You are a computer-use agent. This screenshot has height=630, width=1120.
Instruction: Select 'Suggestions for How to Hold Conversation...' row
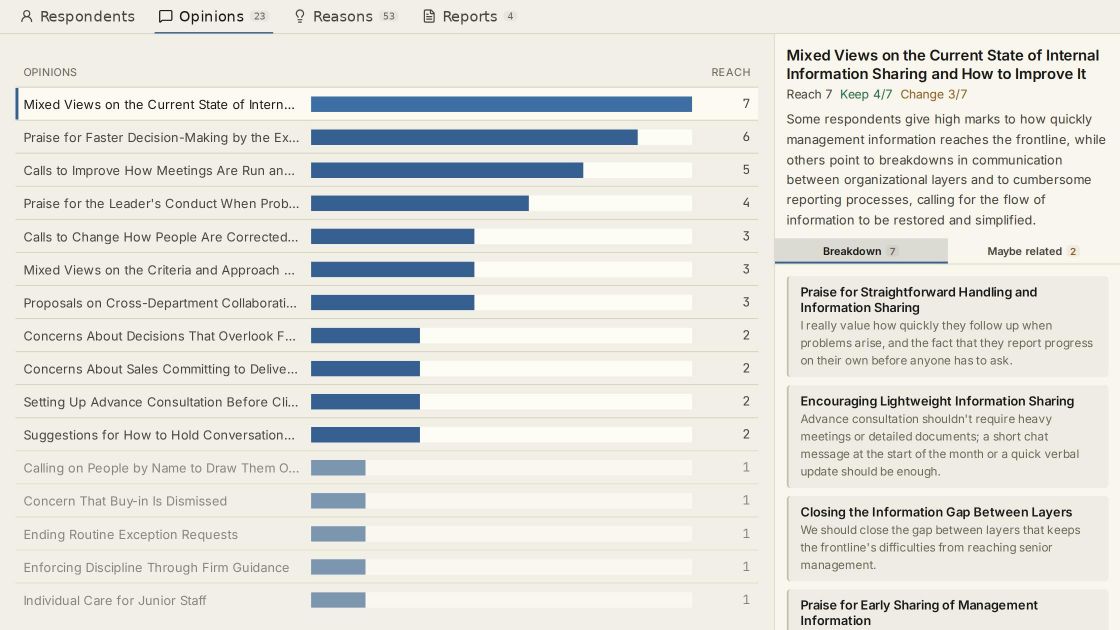point(386,434)
